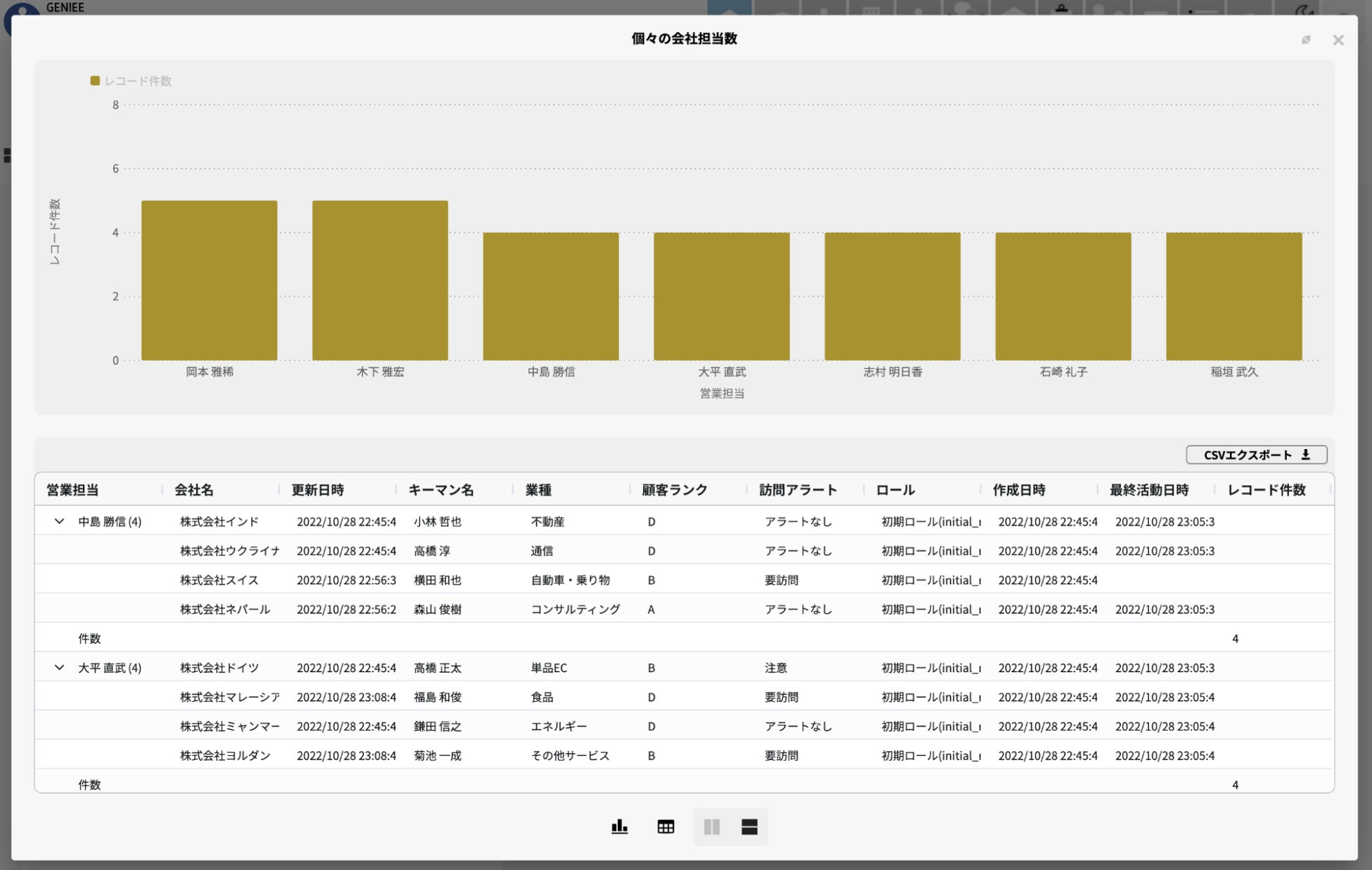
Task: Click 株式会社ドイツ company name cell
Action: pos(220,667)
